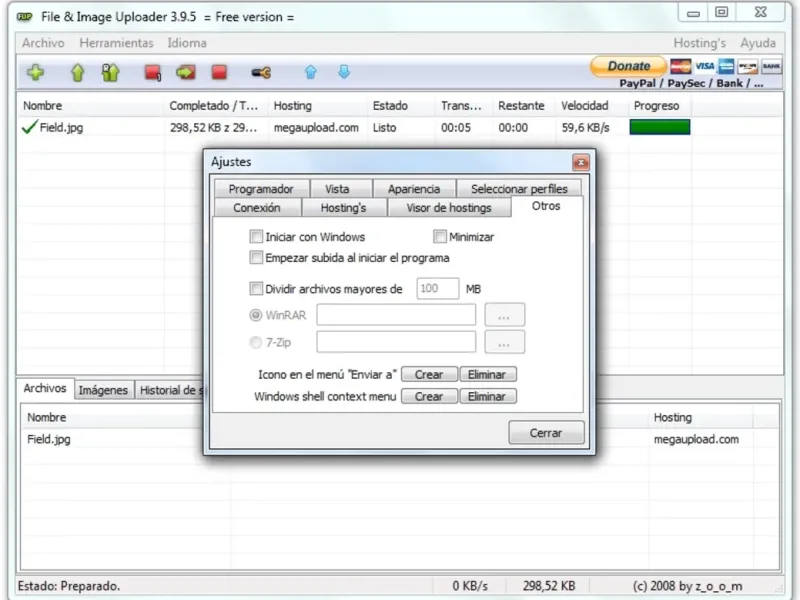Viewport: 800px width, 600px height.
Task: Move item up with blue up arrow
Action: tap(311, 72)
